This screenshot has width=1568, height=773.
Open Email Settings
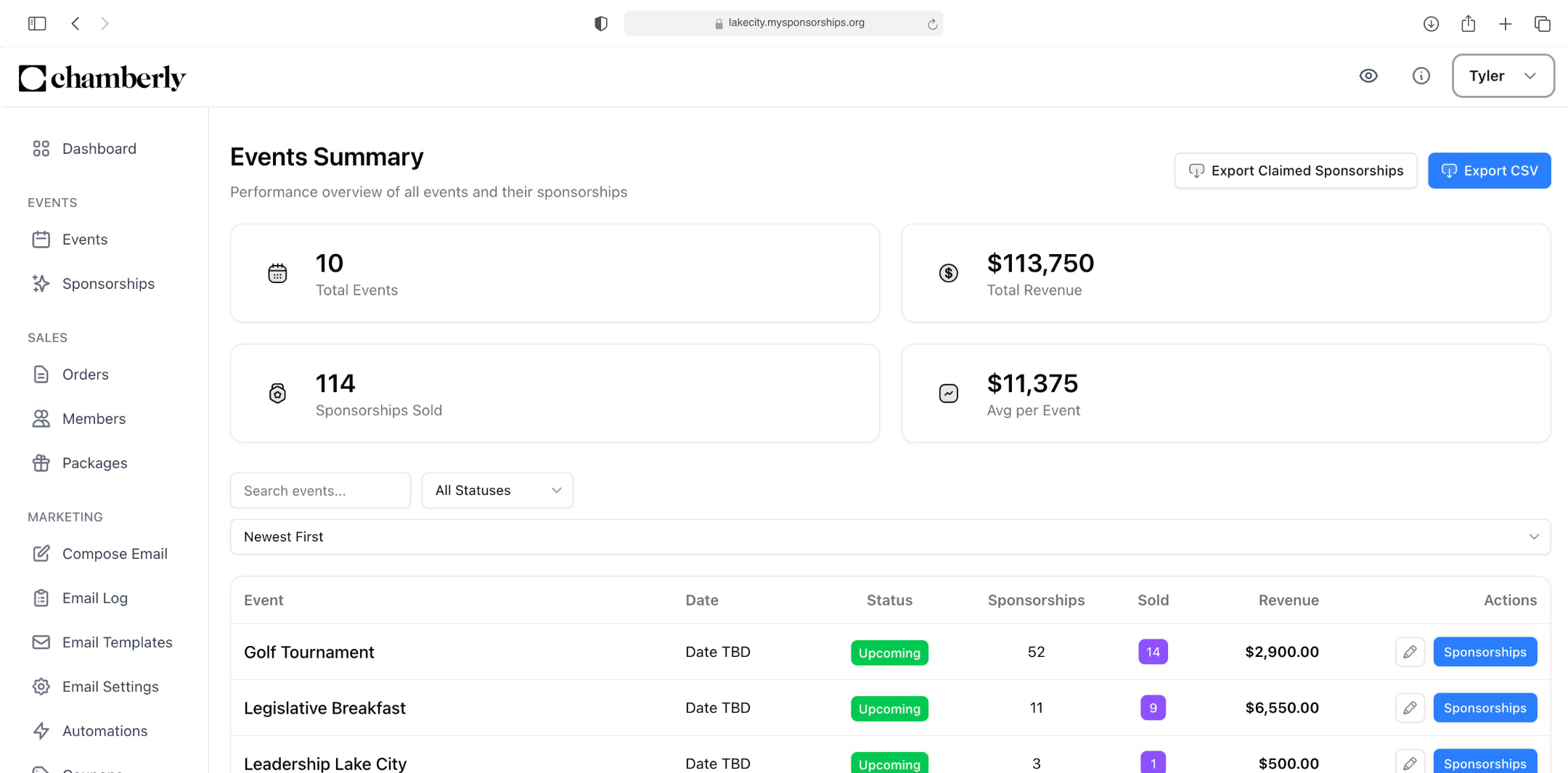coord(110,686)
